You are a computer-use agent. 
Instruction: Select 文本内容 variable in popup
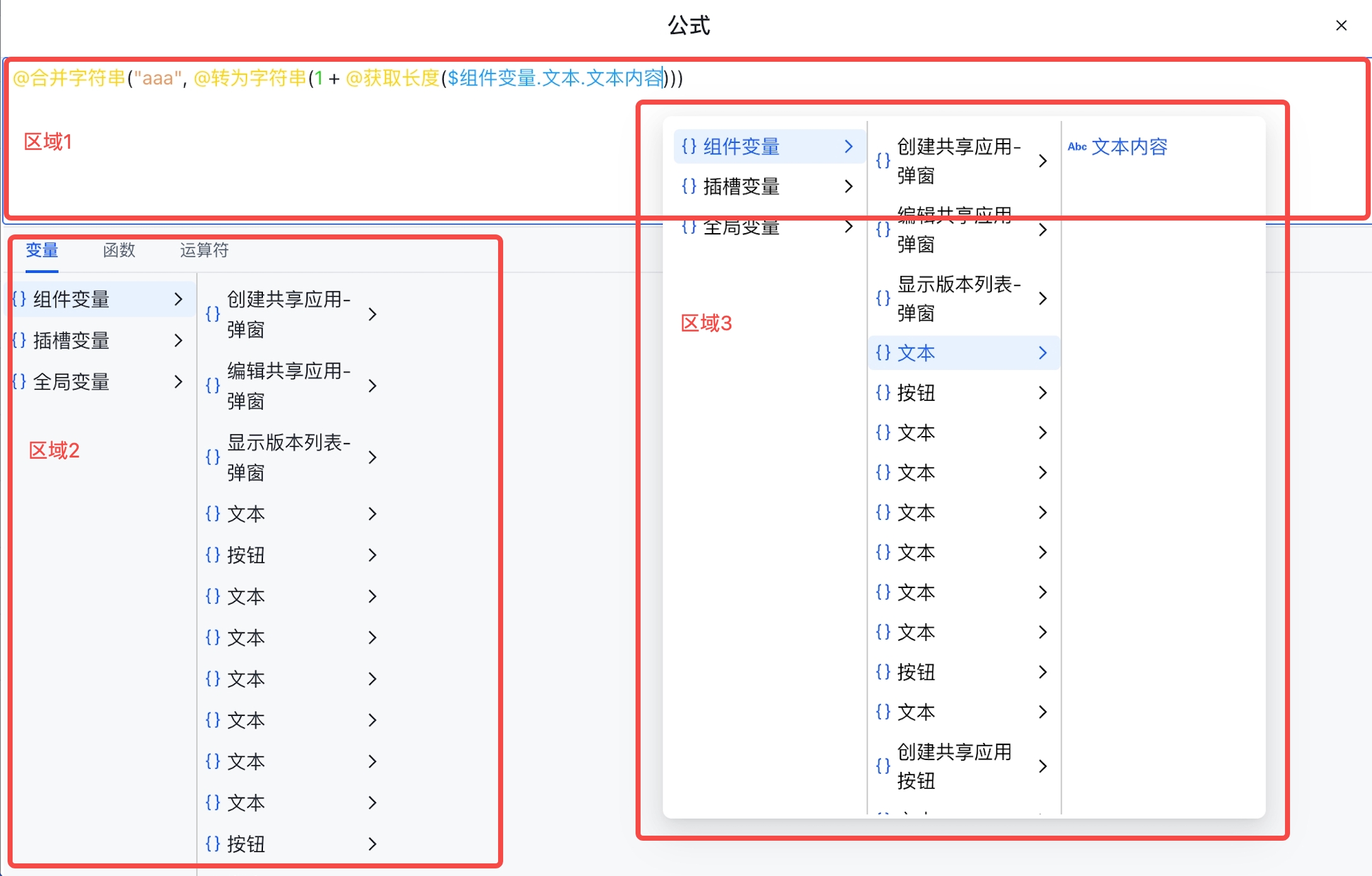pyautogui.click(x=1129, y=147)
